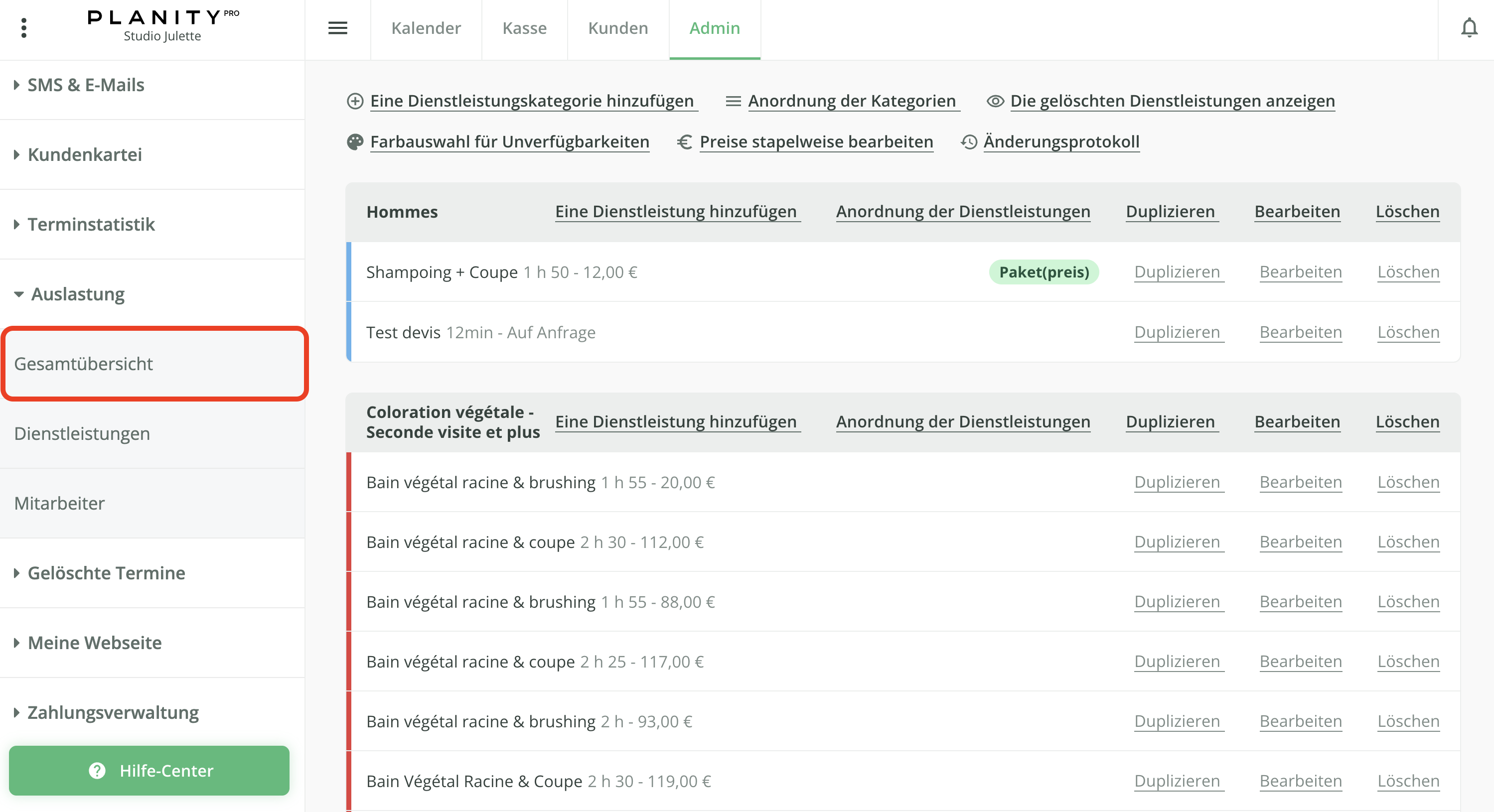Image resolution: width=1494 pixels, height=812 pixels.
Task: Click the plus-circle add category icon
Action: tap(355, 101)
